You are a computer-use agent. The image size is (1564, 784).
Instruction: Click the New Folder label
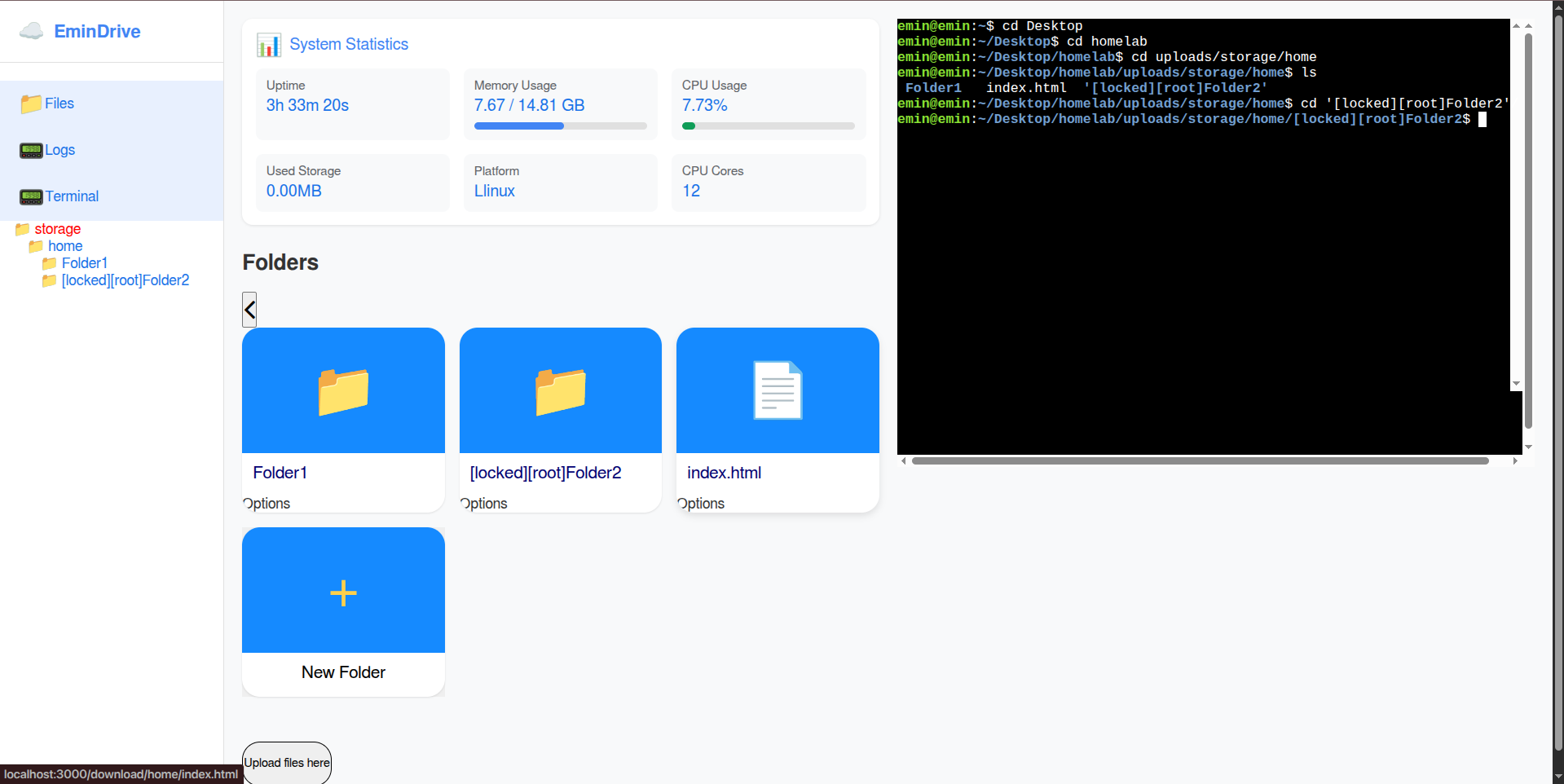[343, 672]
